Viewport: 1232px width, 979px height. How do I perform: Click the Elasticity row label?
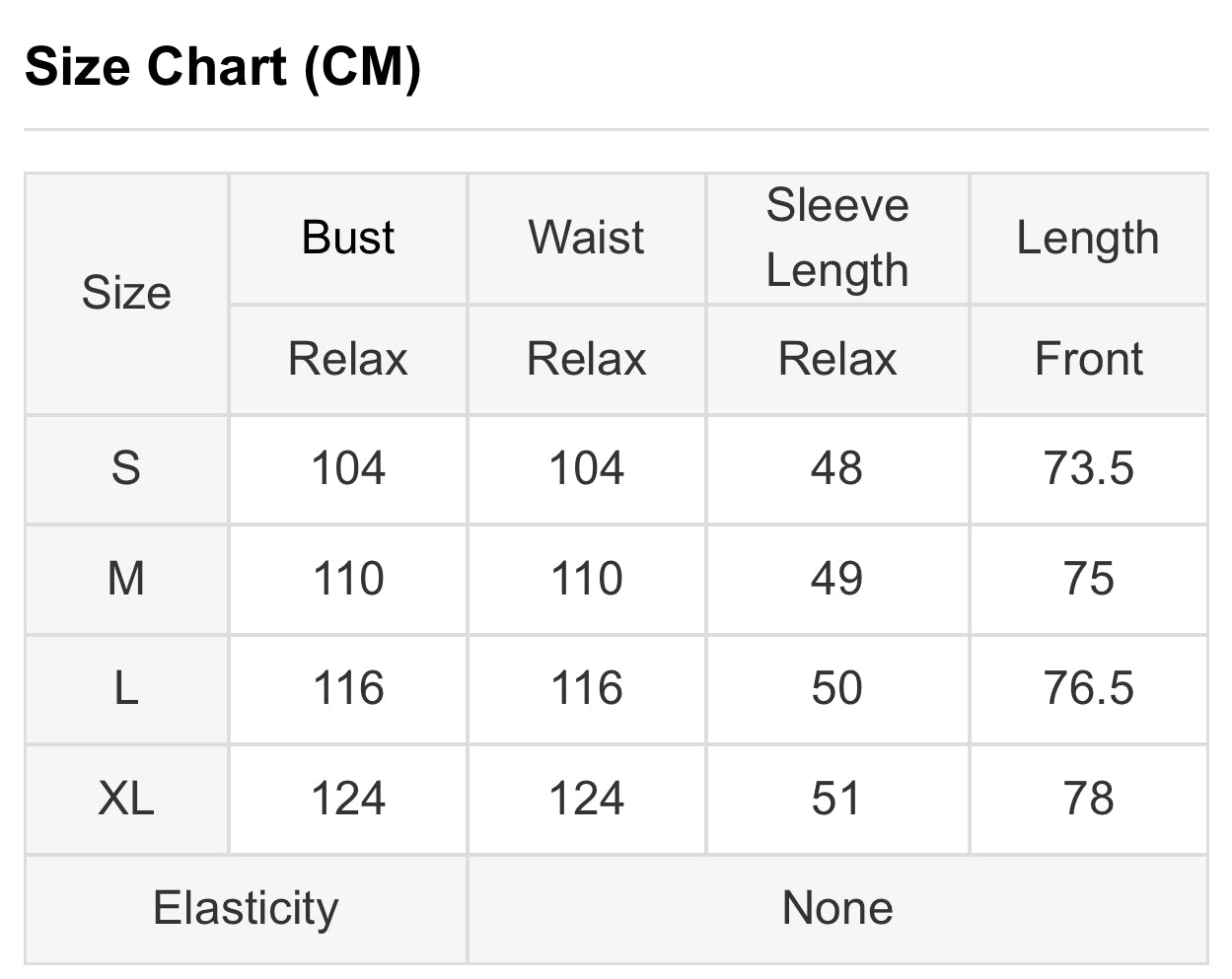point(246,908)
